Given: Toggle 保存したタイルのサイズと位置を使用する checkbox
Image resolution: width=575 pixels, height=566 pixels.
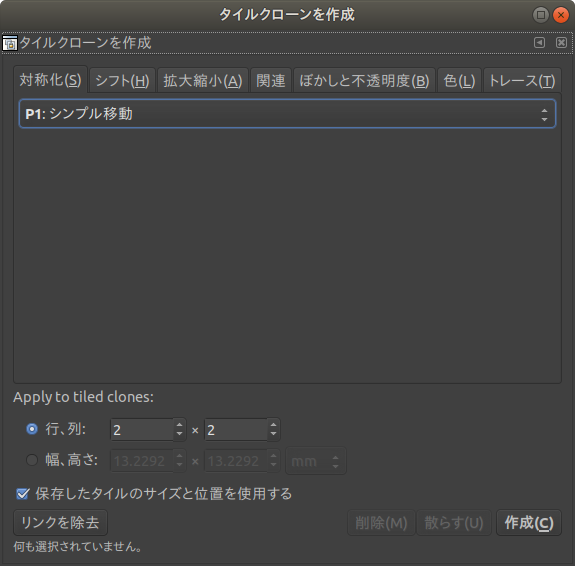Looking at the screenshot, I should [x=22, y=494].
